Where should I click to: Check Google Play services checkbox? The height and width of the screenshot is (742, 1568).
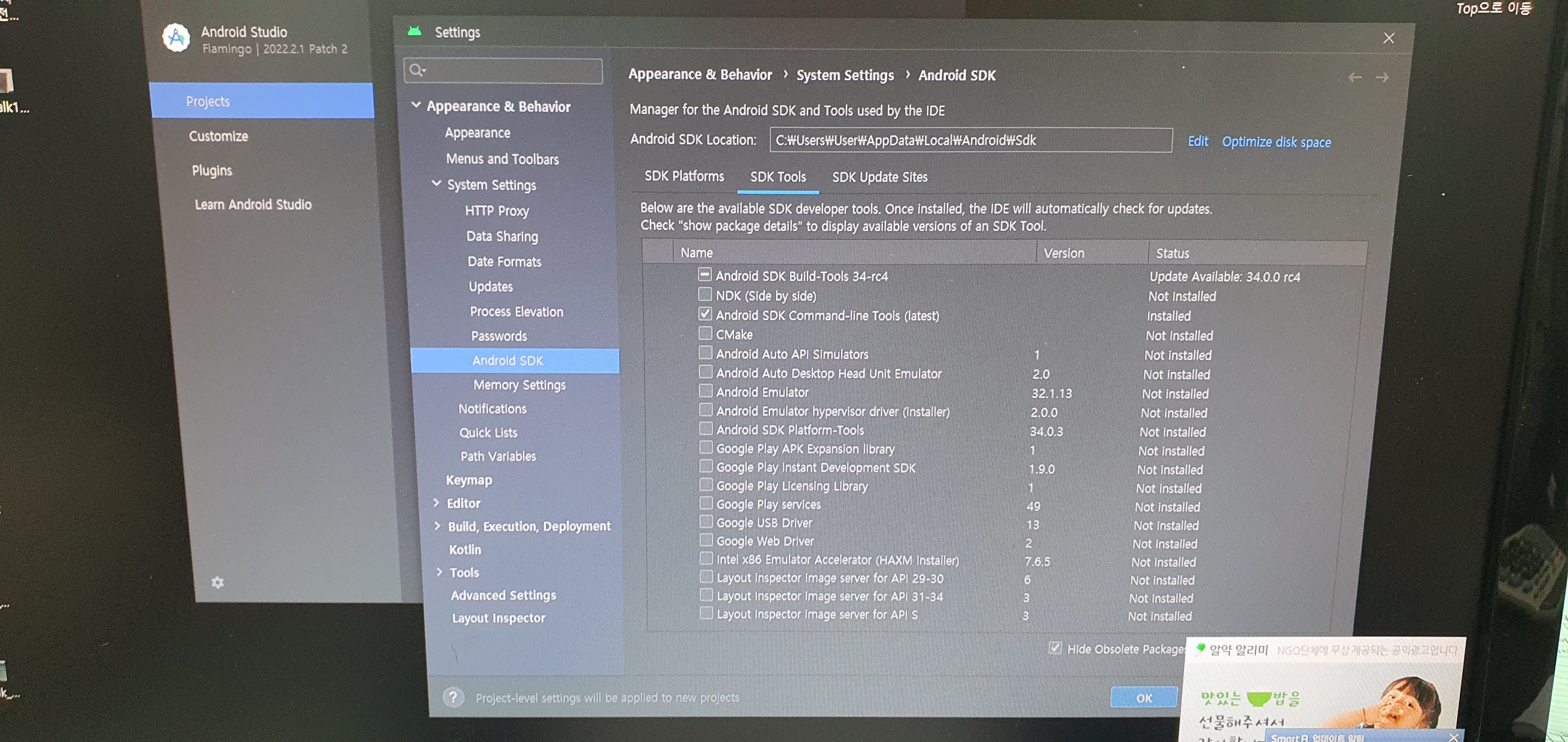coord(706,503)
